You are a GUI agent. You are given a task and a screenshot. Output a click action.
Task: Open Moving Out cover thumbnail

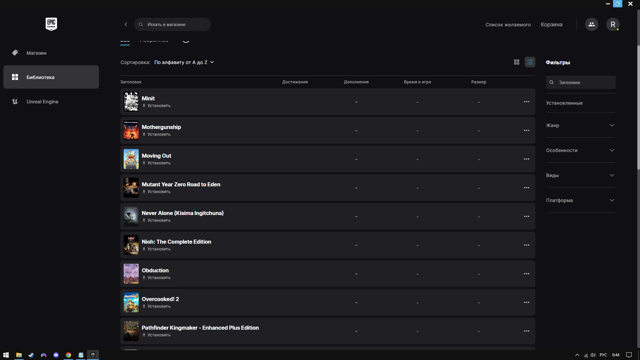click(x=131, y=159)
